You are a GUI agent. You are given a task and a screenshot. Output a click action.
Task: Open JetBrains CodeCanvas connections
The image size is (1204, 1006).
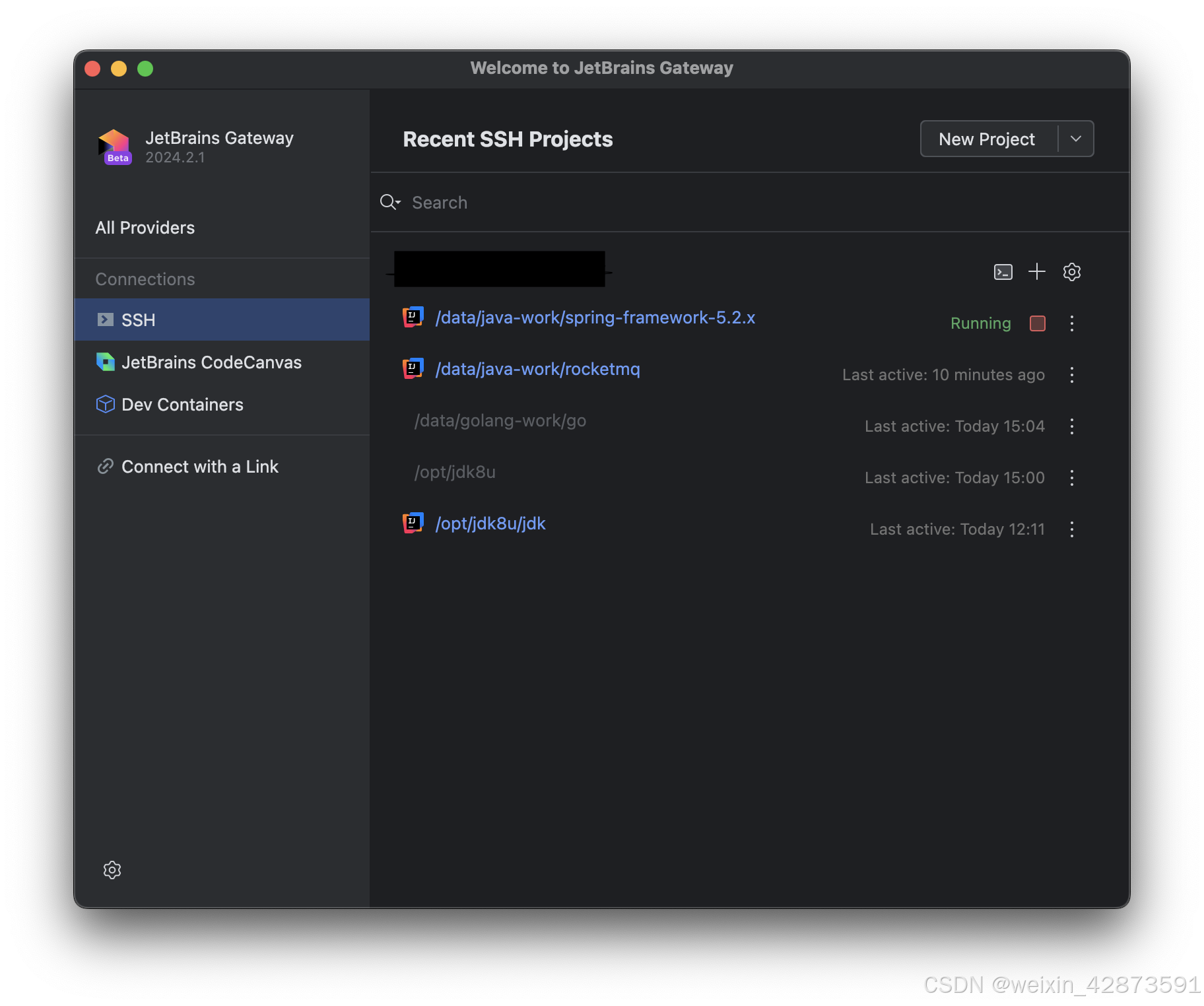click(222, 362)
